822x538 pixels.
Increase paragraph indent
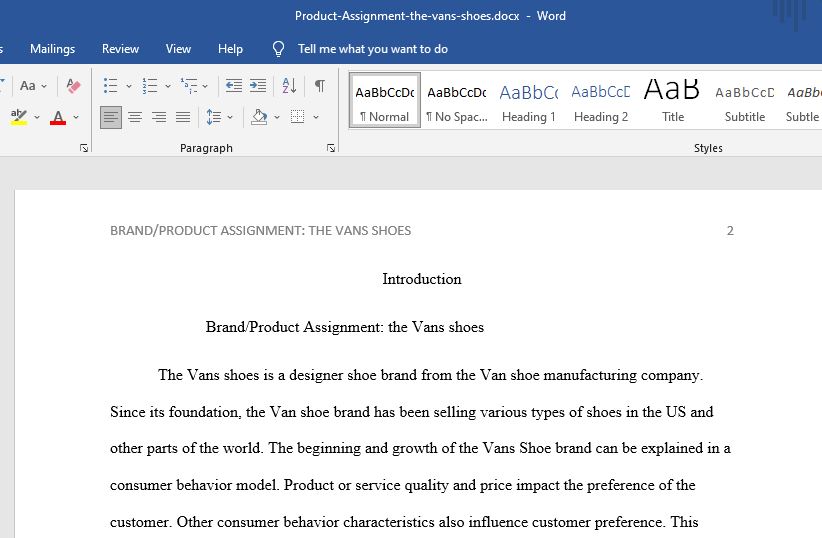(x=257, y=85)
